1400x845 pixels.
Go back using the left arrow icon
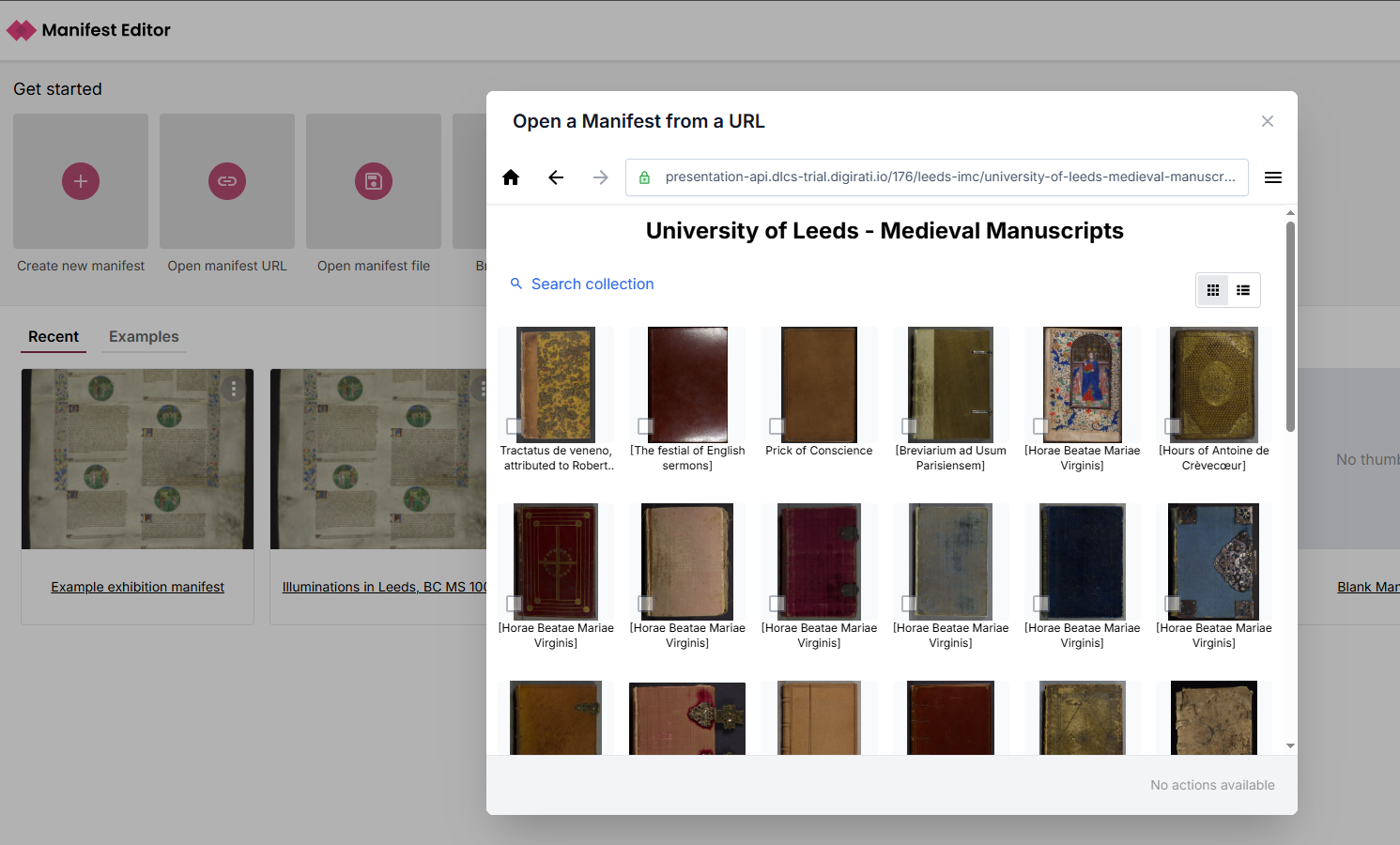(x=556, y=177)
